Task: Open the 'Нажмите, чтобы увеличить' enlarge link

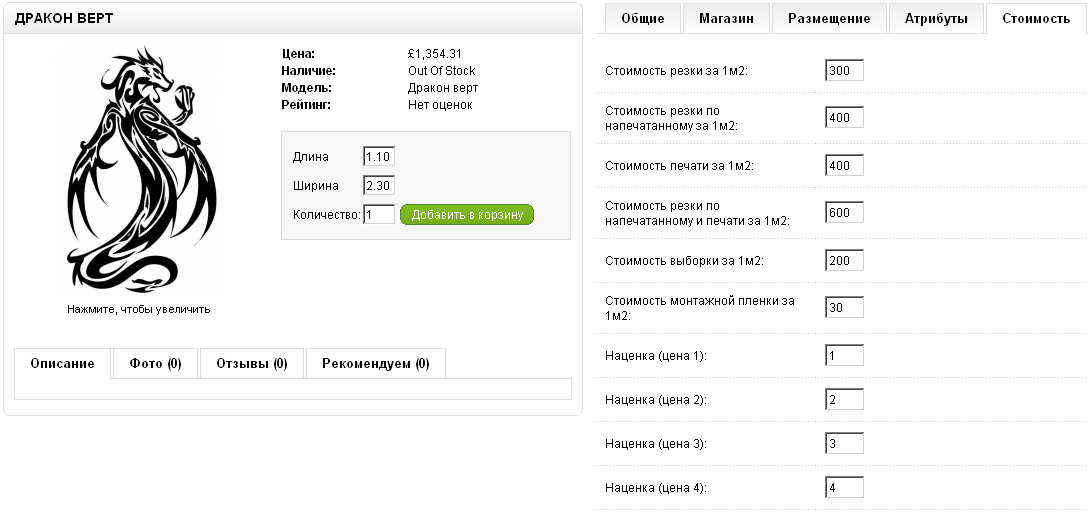Action: (139, 310)
